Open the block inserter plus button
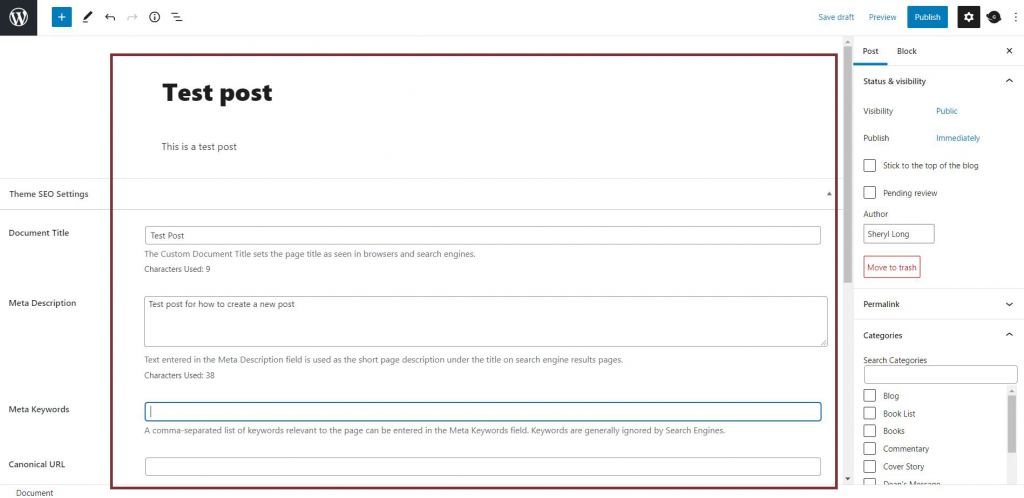This screenshot has height=498, width=1024. [62, 17]
